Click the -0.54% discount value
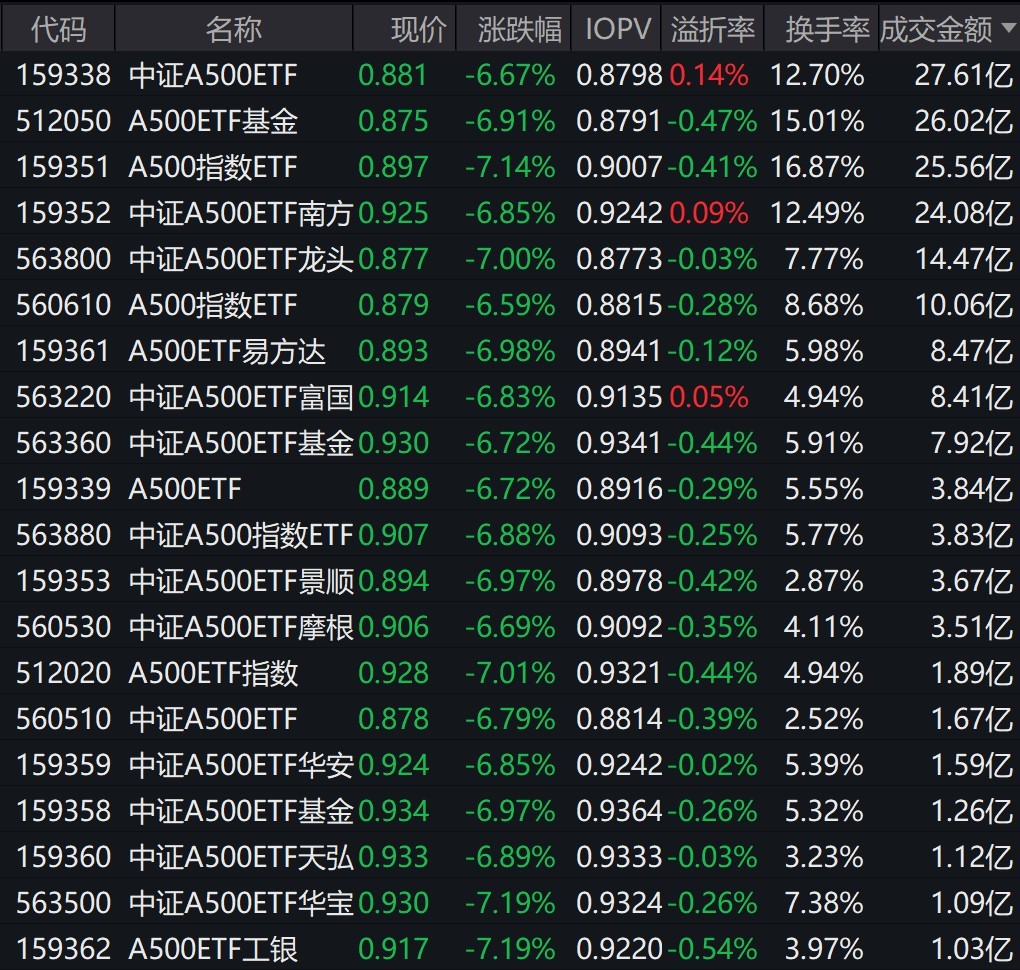This screenshot has width=1020, height=970. (712, 949)
